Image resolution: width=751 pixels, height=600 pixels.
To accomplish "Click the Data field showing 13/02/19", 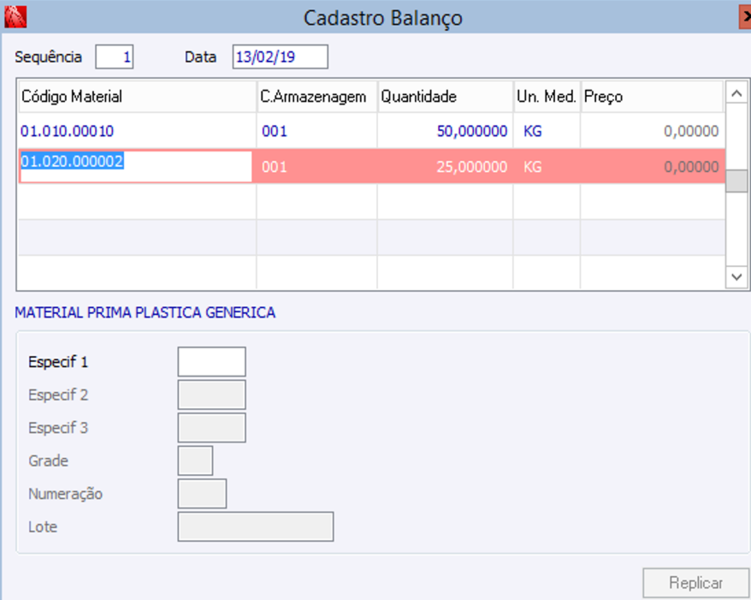I will click(x=280, y=57).
